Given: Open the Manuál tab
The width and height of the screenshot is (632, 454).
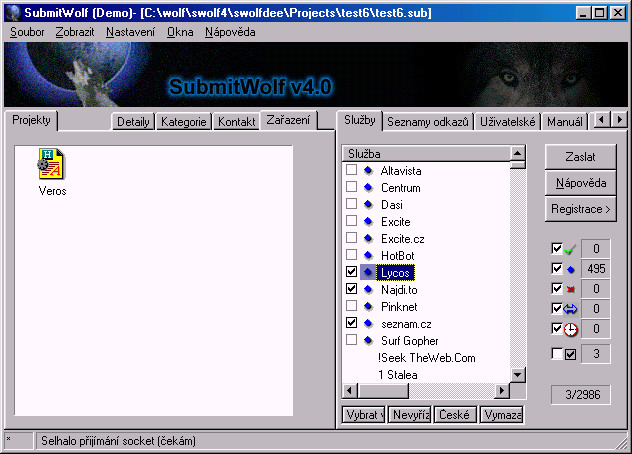Looking at the screenshot, I should point(564,121).
